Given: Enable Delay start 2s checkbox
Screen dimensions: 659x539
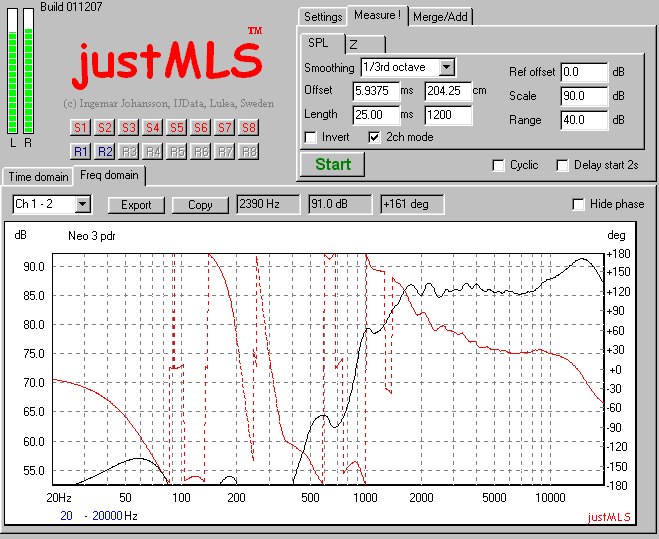Looking at the screenshot, I should click(562, 165).
